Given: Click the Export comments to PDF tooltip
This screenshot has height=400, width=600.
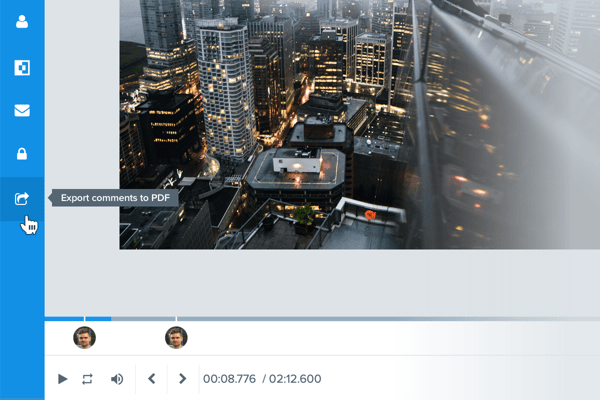Looking at the screenshot, I should (x=115, y=198).
